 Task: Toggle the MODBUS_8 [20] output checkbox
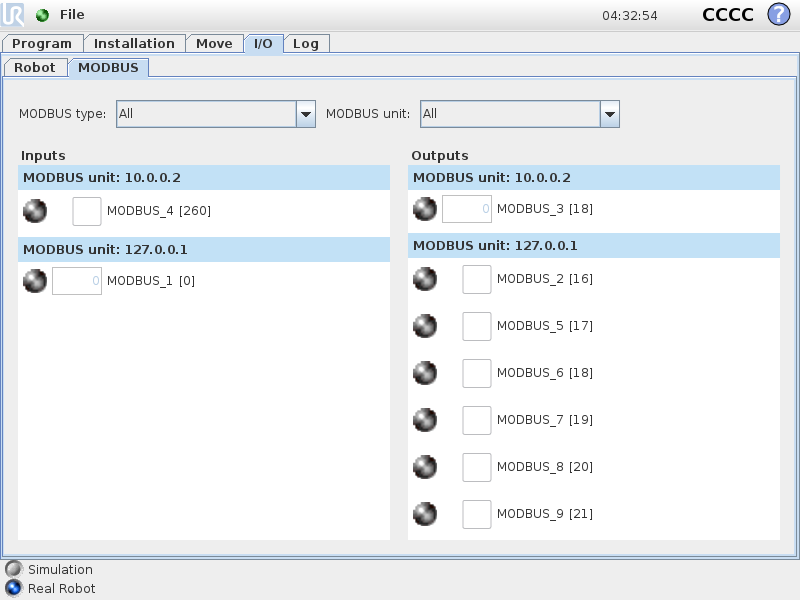(x=477, y=467)
